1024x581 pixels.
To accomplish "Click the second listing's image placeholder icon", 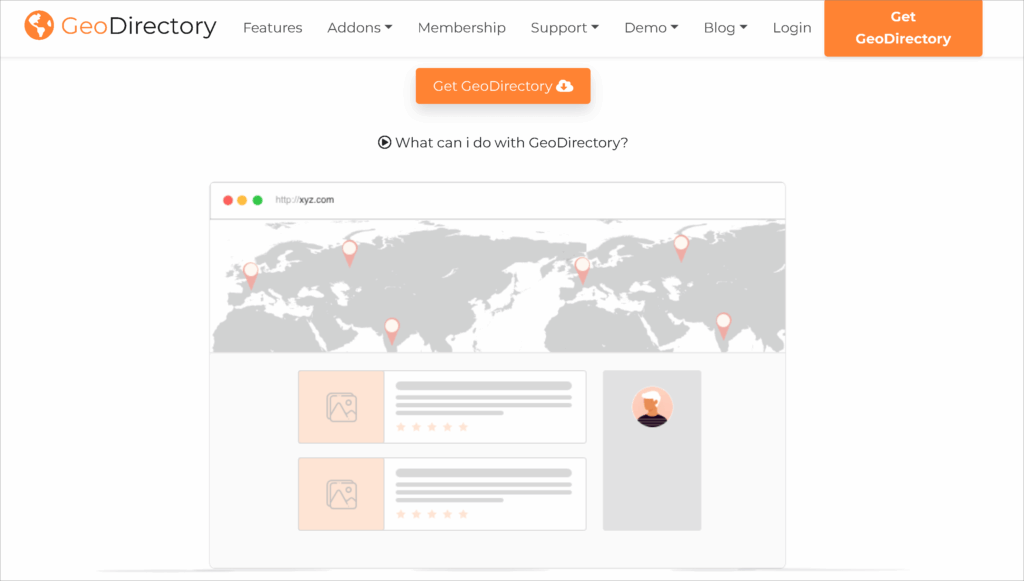I will click(341, 494).
